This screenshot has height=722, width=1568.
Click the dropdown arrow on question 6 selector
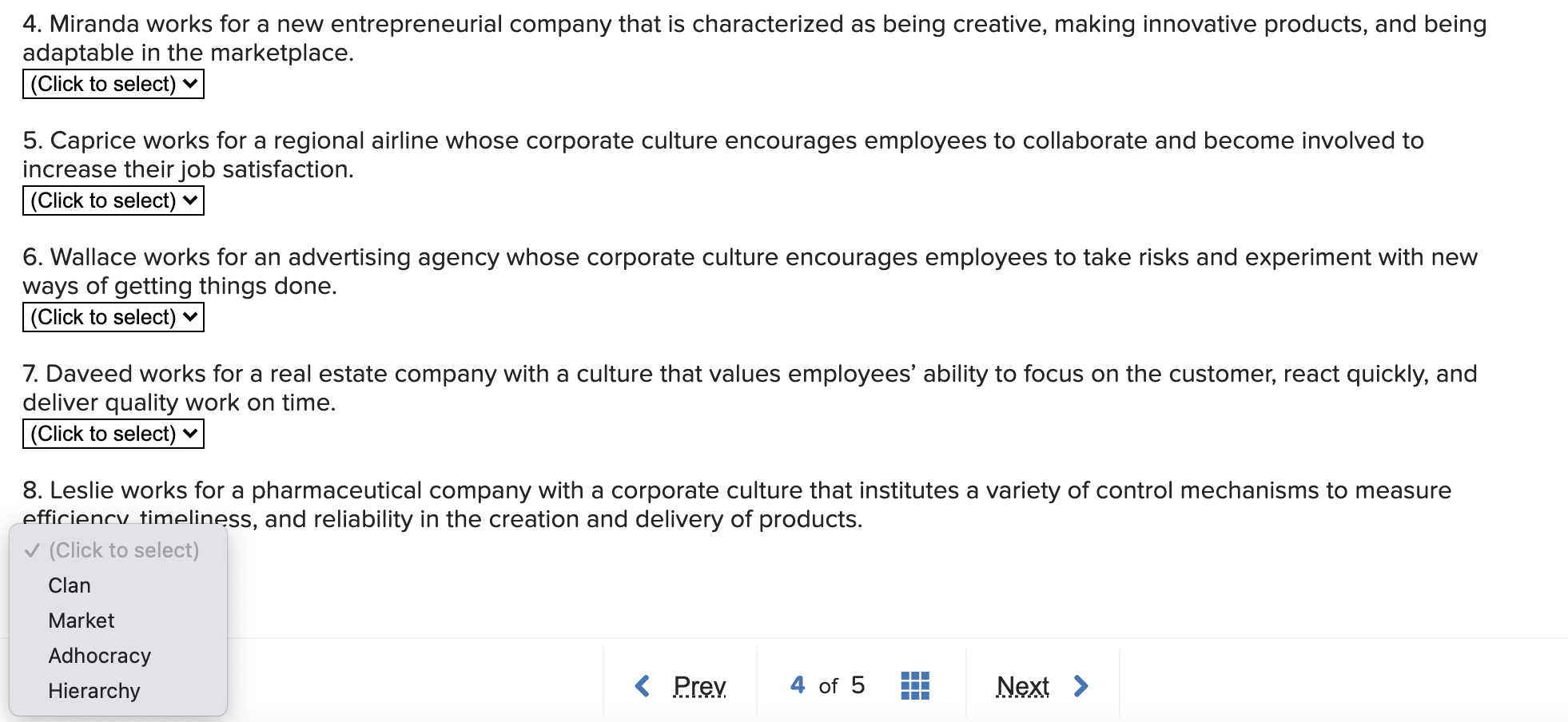coord(190,316)
